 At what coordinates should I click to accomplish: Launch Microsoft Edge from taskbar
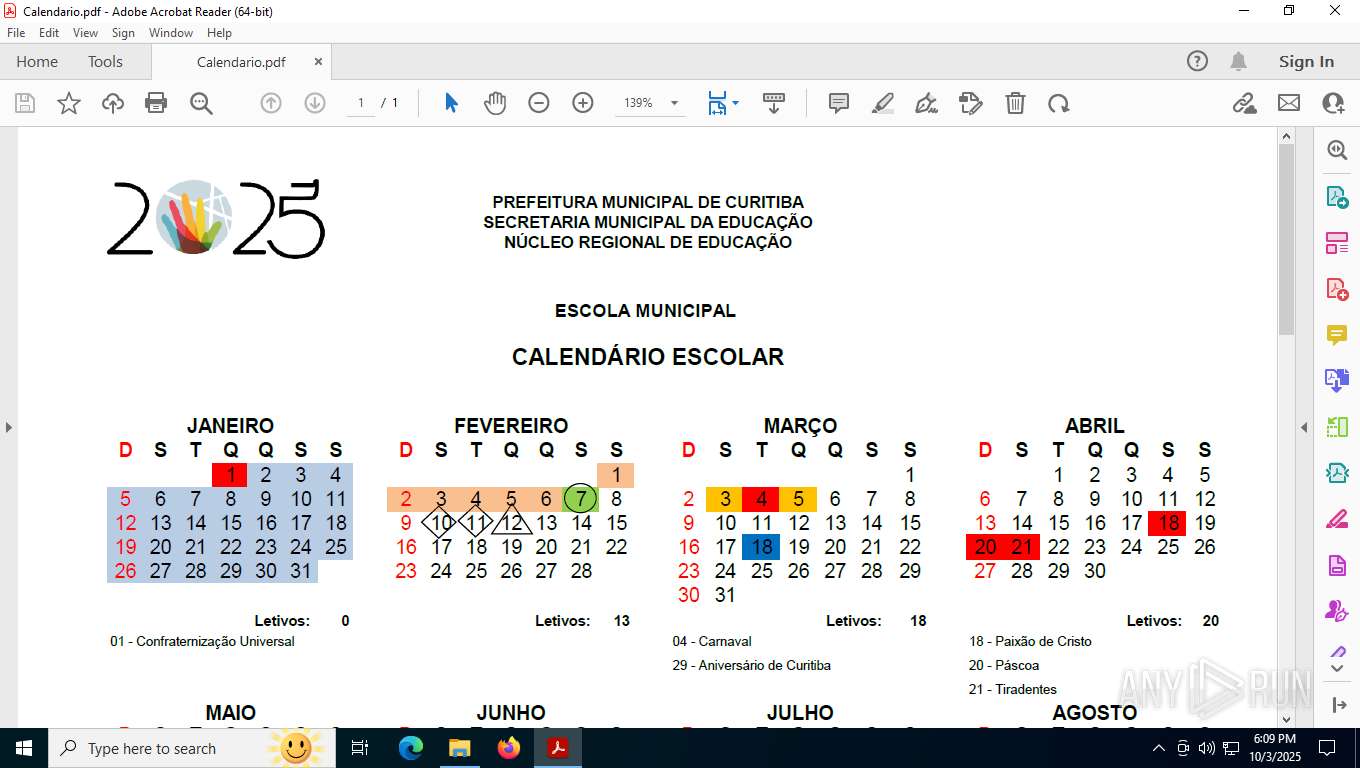[x=410, y=748]
